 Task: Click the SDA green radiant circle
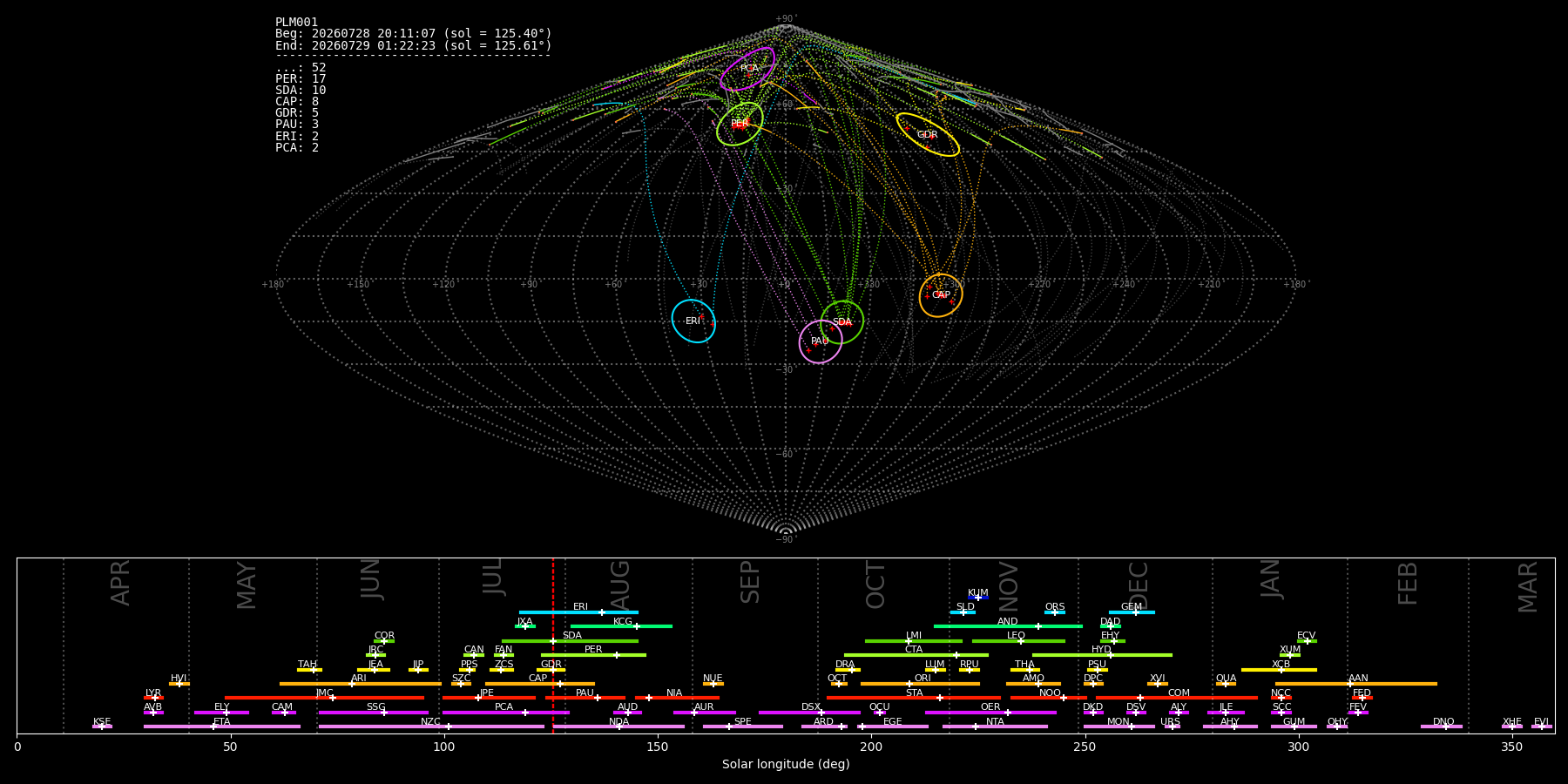point(842,322)
